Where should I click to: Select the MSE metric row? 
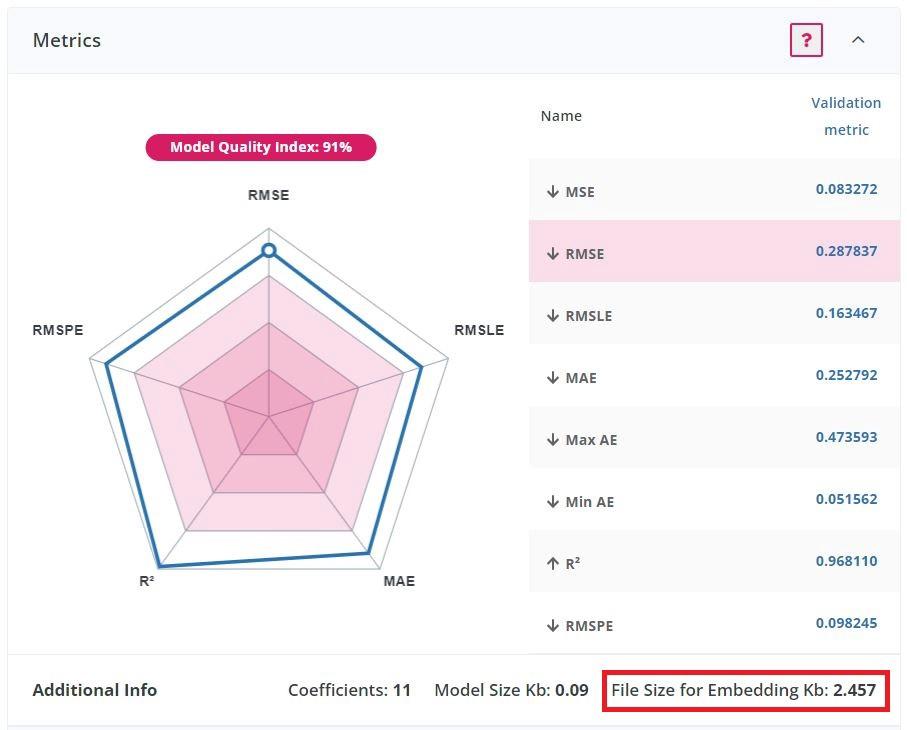pos(714,190)
